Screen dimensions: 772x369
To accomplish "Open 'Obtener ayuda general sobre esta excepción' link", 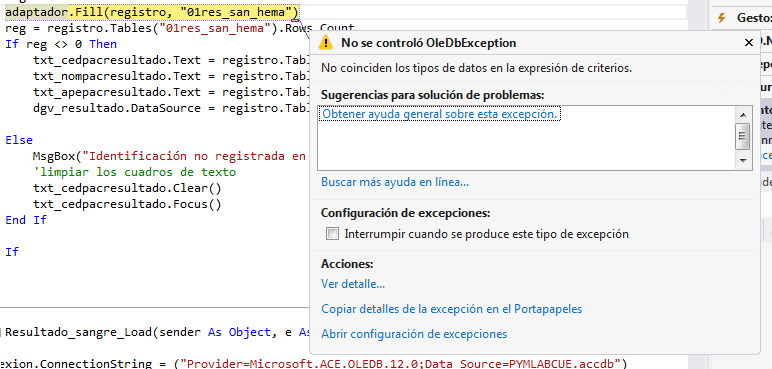I will (x=441, y=114).
